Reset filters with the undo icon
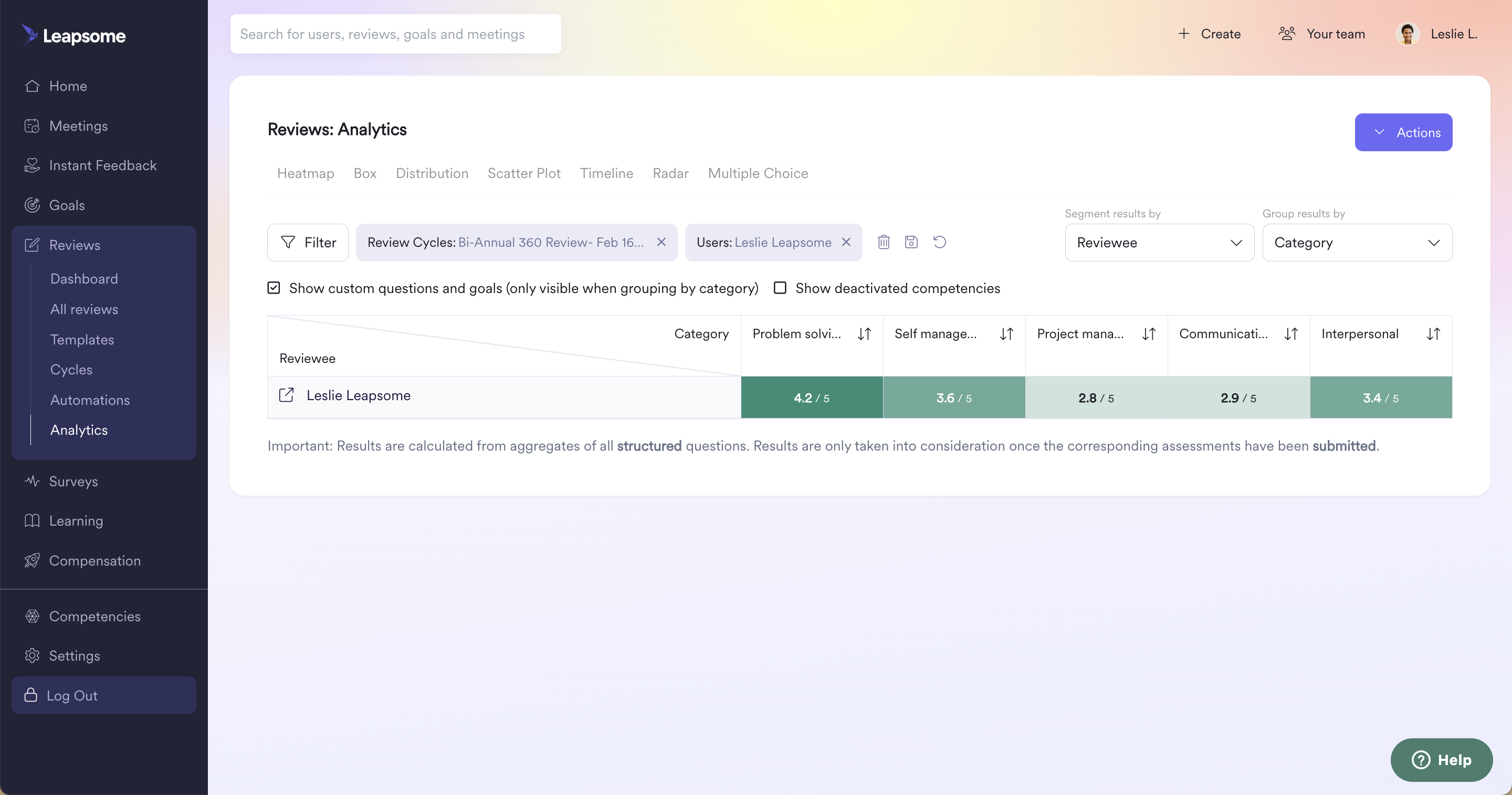The image size is (1512, 795). (939, 242)
